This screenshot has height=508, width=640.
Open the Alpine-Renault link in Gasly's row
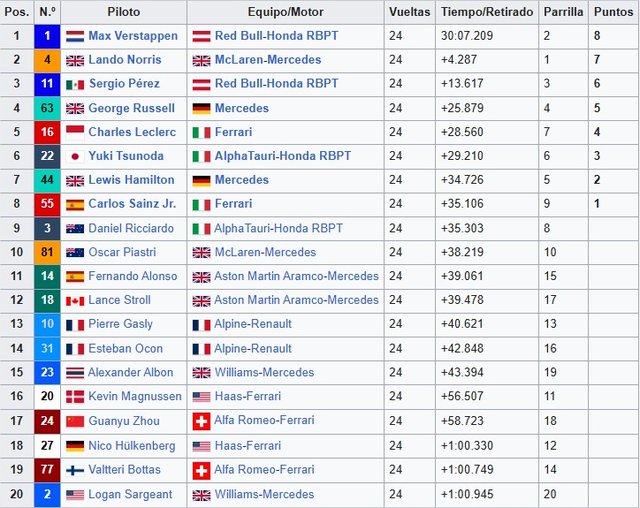click(253, 324)
